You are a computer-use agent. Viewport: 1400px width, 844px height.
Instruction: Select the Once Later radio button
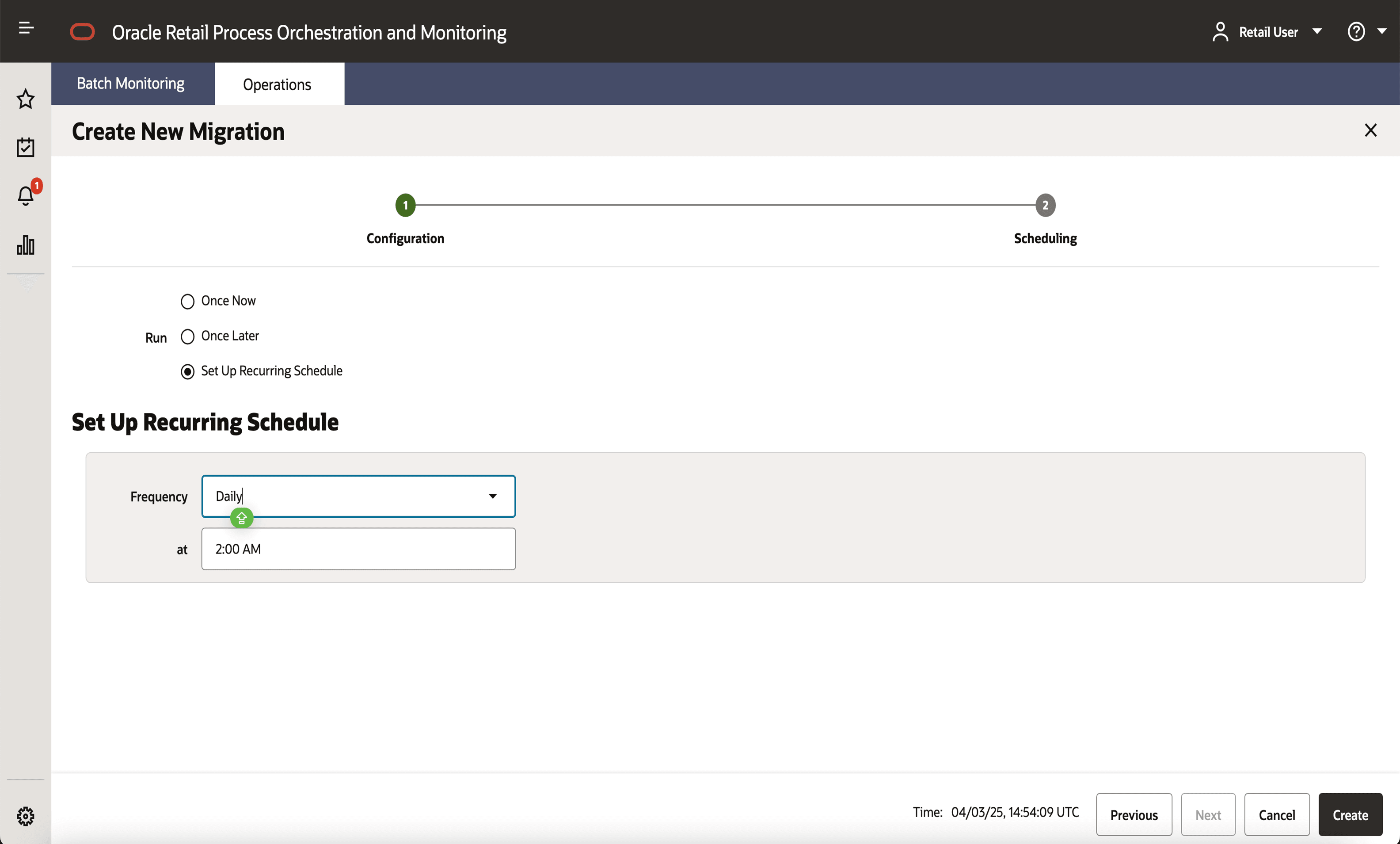pos(187,336)
